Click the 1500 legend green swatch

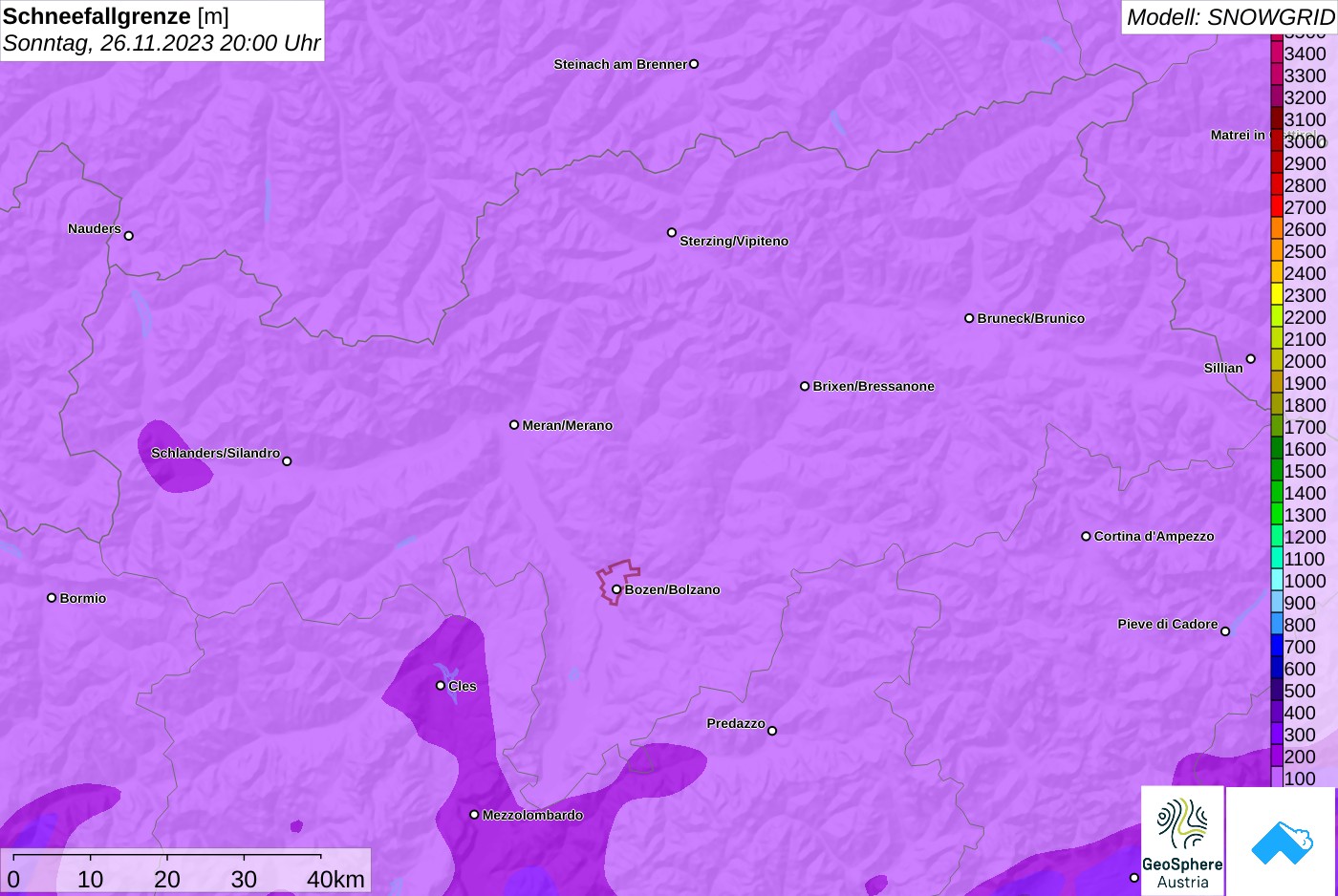[x=1276, y=470]
